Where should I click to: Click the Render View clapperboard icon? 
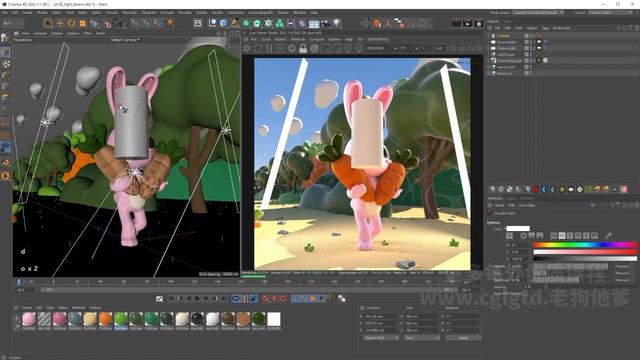456,23
